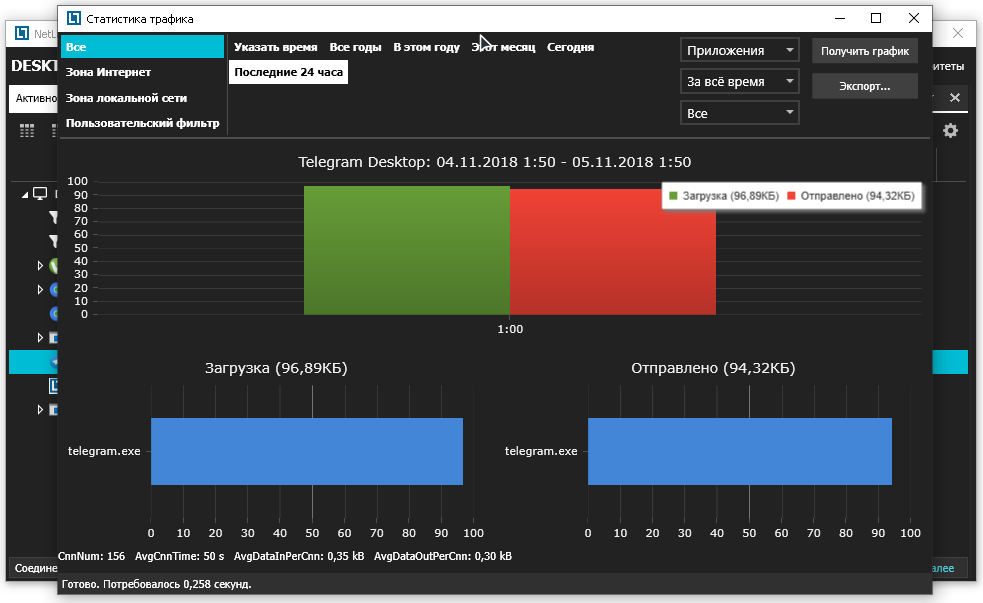983x603 pixels.
Task: Expand the green app node in background tree
Action: pos(40,266)
